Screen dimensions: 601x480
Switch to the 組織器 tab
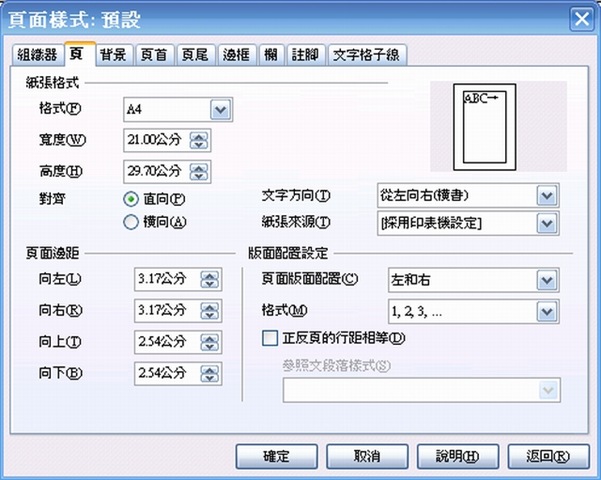37,55
